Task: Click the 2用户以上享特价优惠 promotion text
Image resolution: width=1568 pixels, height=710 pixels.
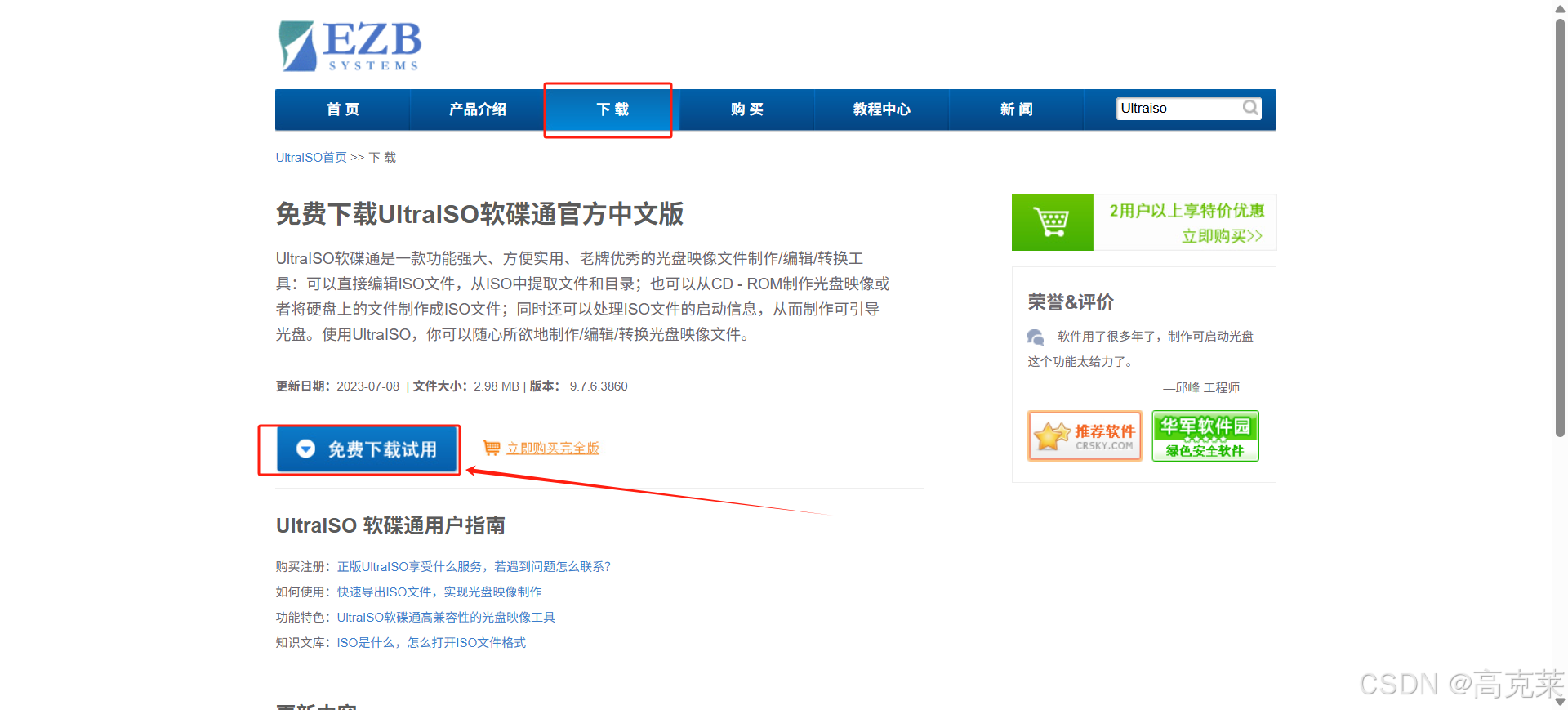Action: coord(1187,211)
